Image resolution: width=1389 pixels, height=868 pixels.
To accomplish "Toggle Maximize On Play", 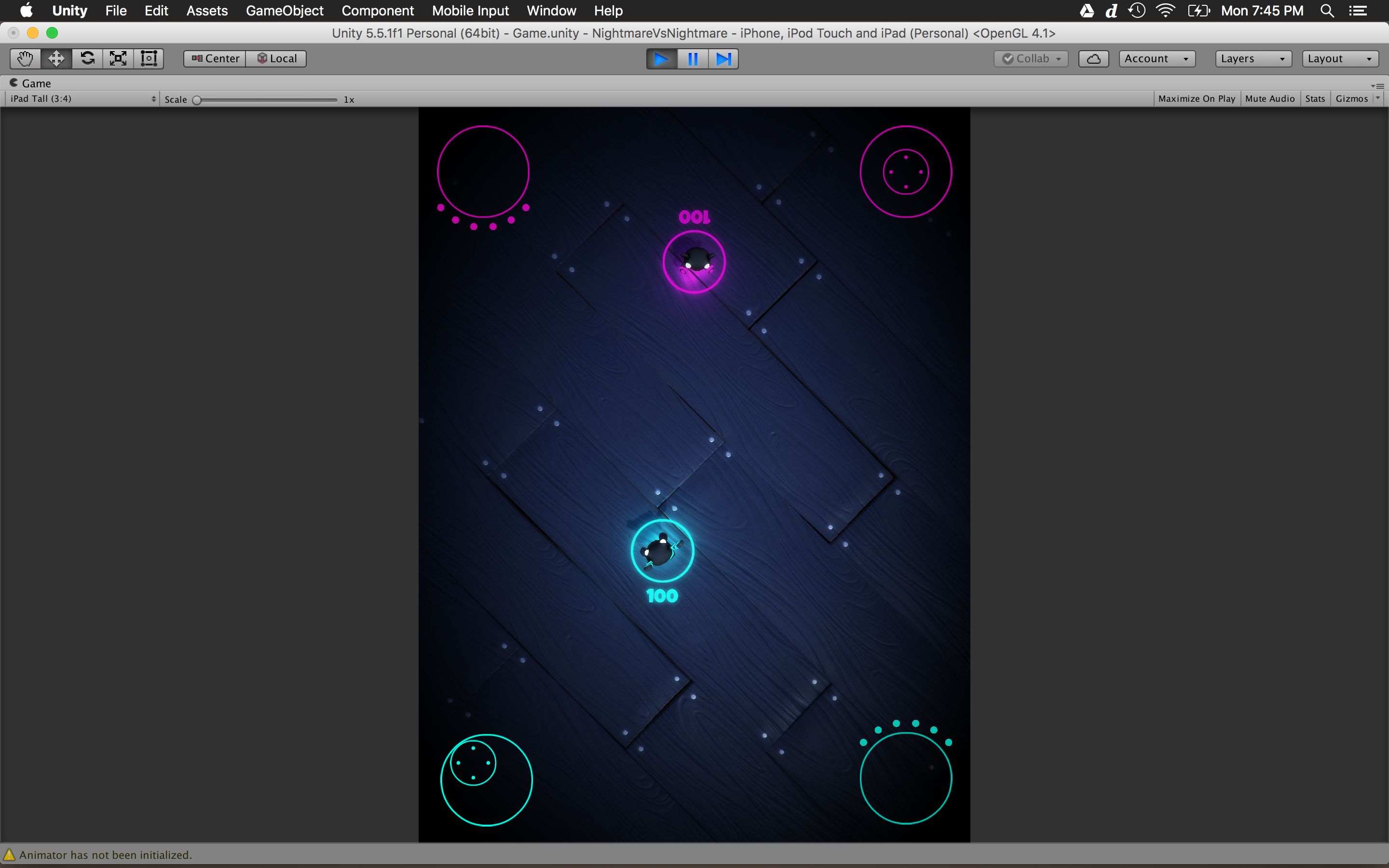I will (x=1196, y=99).
